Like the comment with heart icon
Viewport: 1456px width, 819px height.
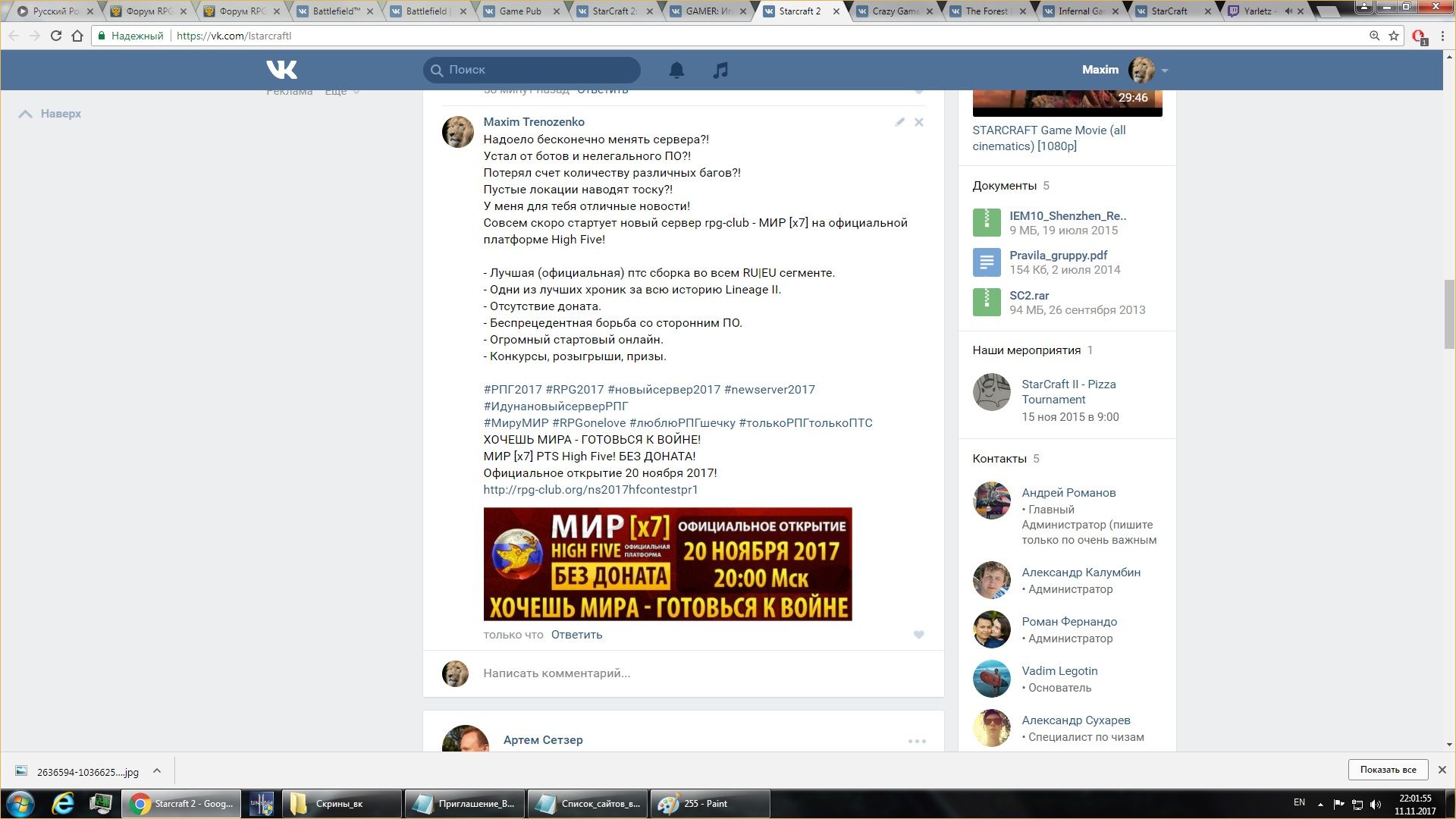[918, 635]
